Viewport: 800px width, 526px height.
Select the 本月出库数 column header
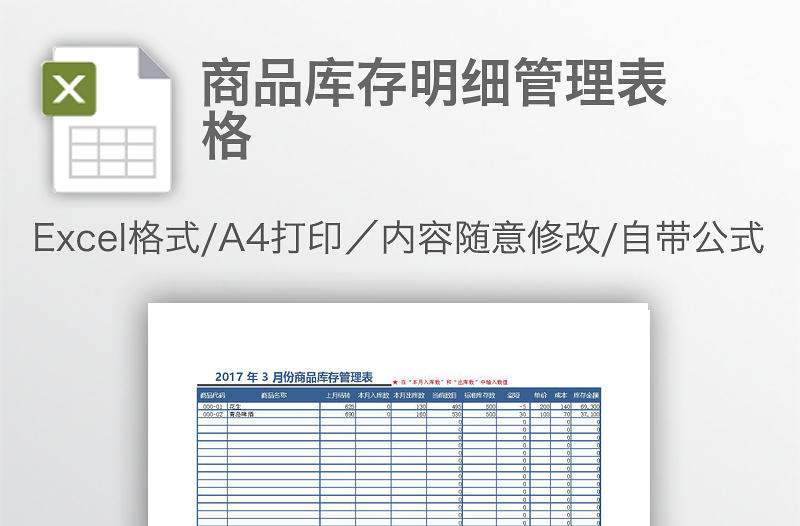(x=409, y=395)
